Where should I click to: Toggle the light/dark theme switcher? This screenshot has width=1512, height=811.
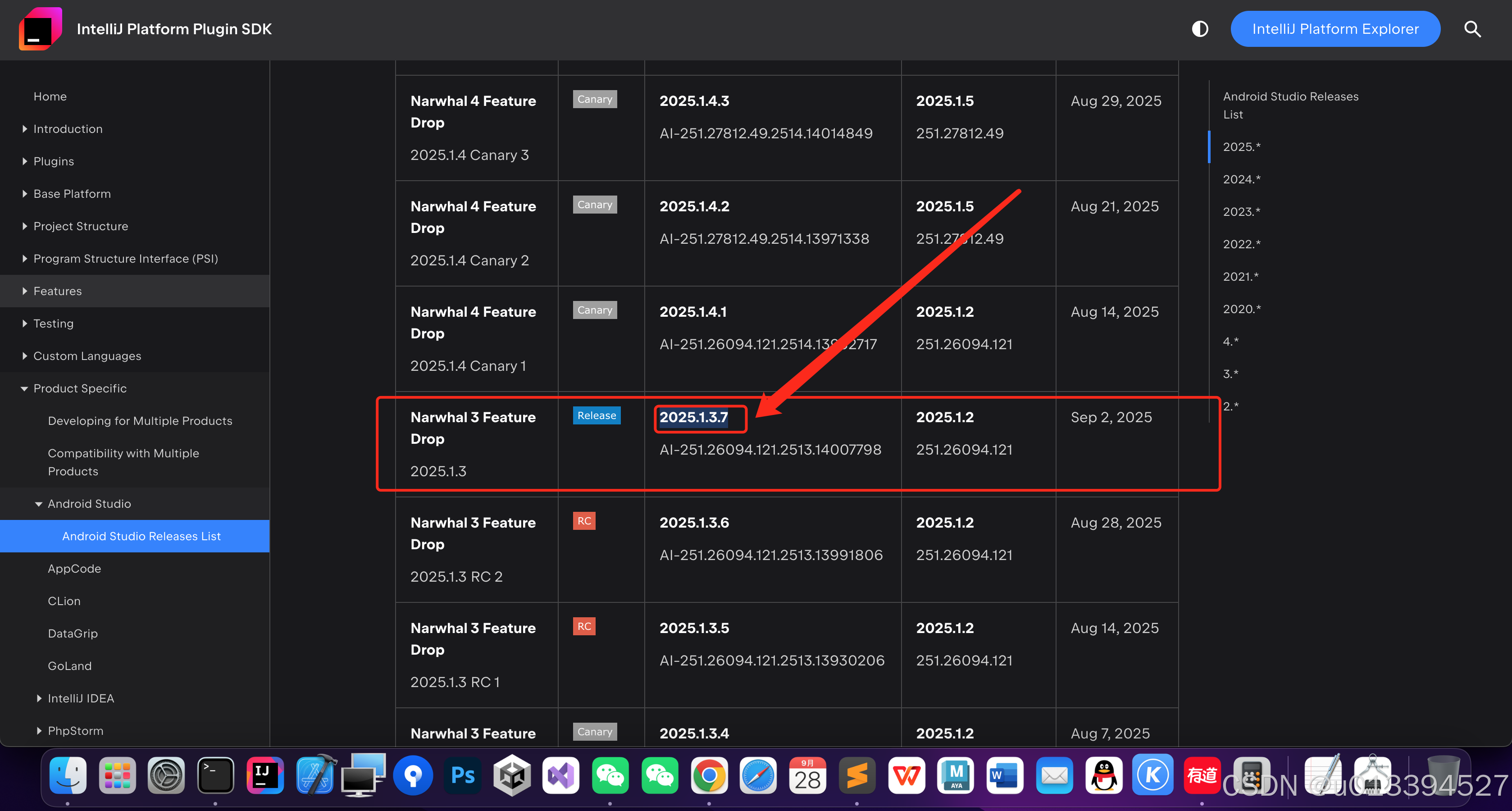[1200, 29]
